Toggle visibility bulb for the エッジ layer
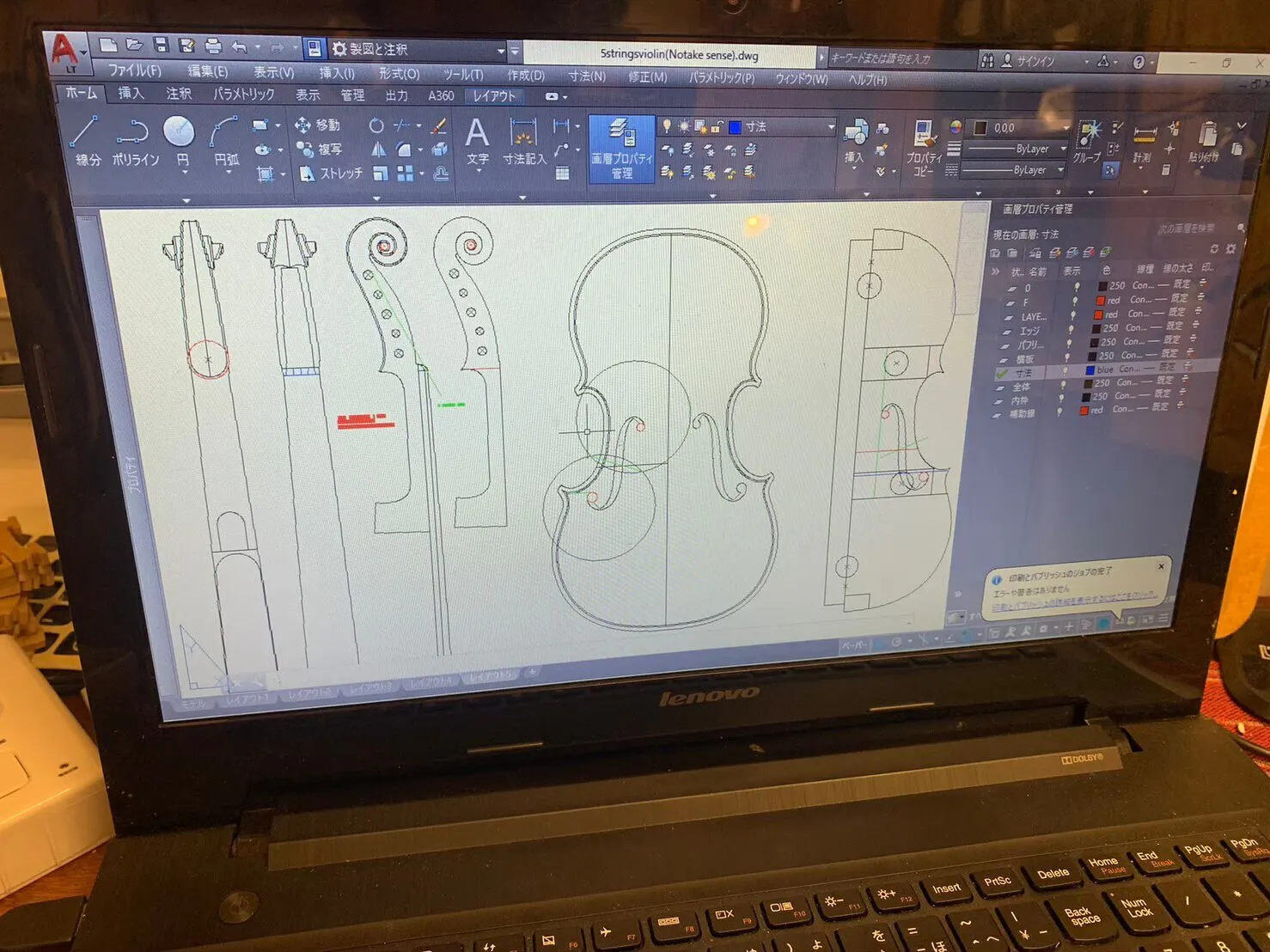The height and width of the screenshot is (952, 1270). pyautogui.click(x=1072, y=330)
